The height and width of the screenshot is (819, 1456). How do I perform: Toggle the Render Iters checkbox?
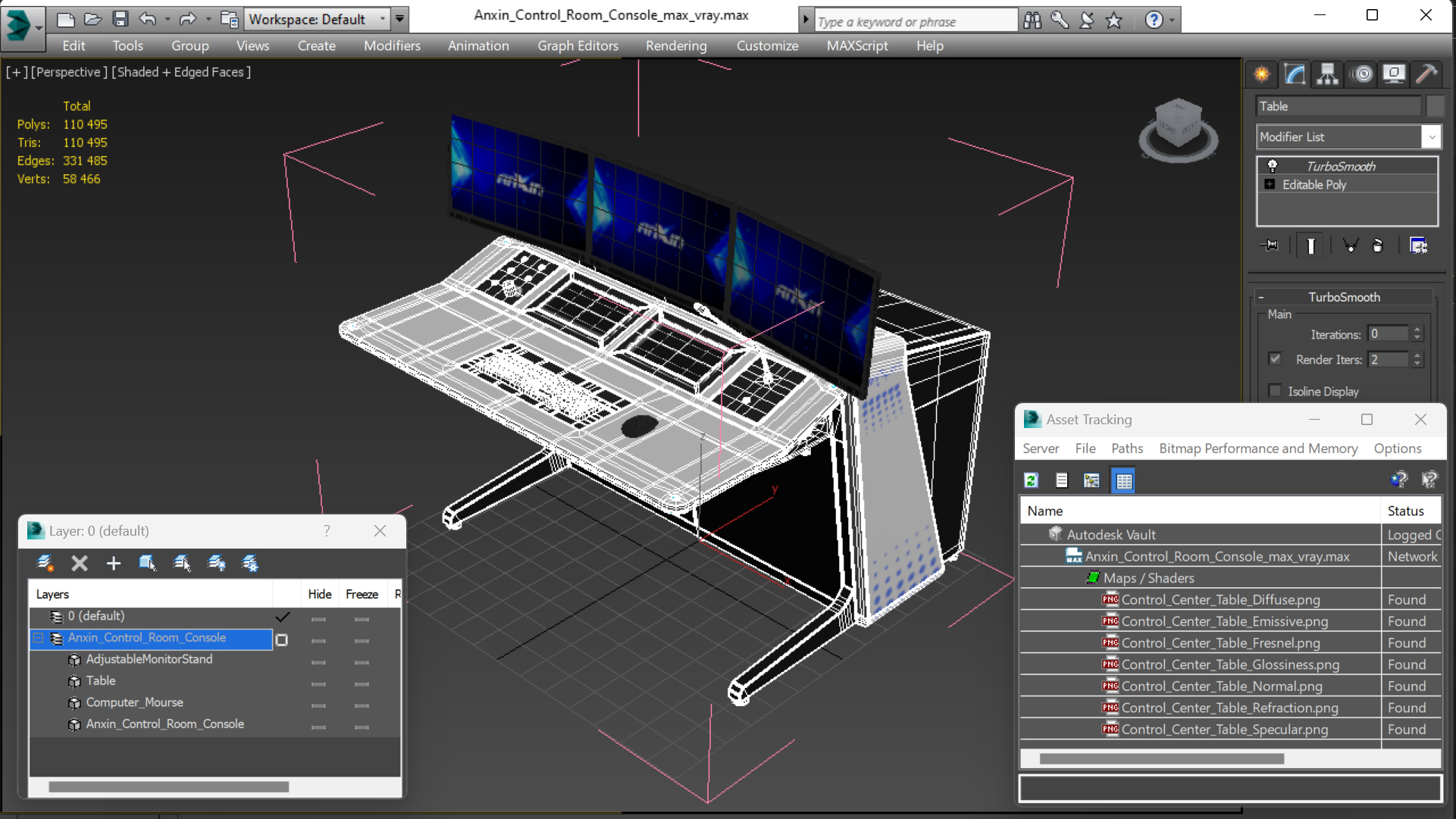click(x=1276, y=359)
